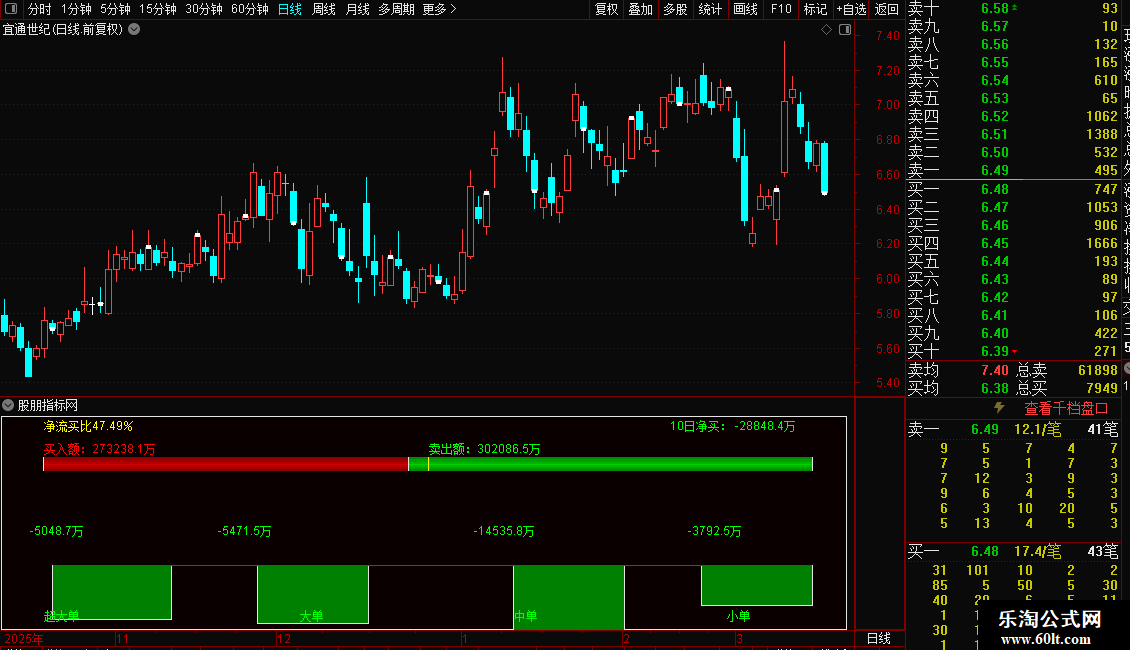Add stock via +自选 button
The image size is (1130, 650).
(851, 9)
